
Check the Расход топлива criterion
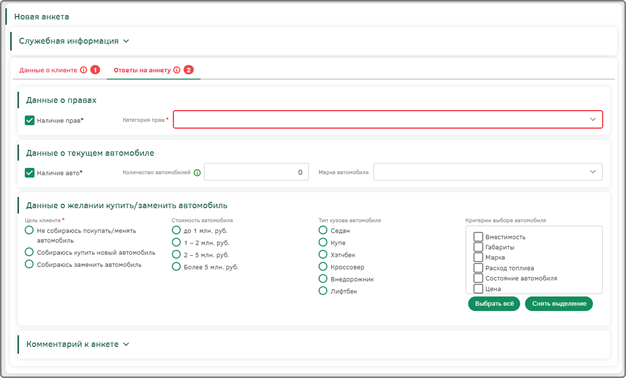[478, 268]
